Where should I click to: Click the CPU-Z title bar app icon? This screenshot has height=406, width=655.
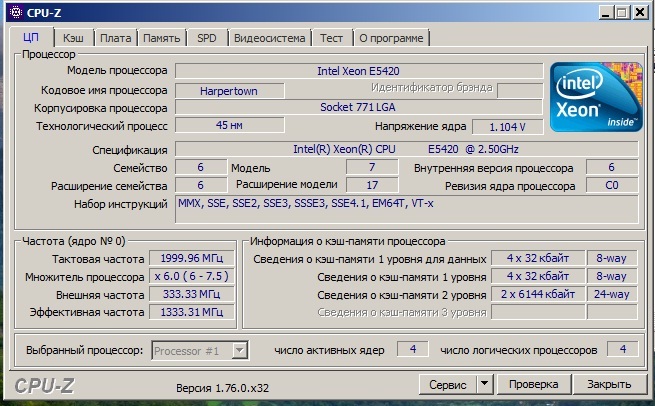[x=16, y=12]
